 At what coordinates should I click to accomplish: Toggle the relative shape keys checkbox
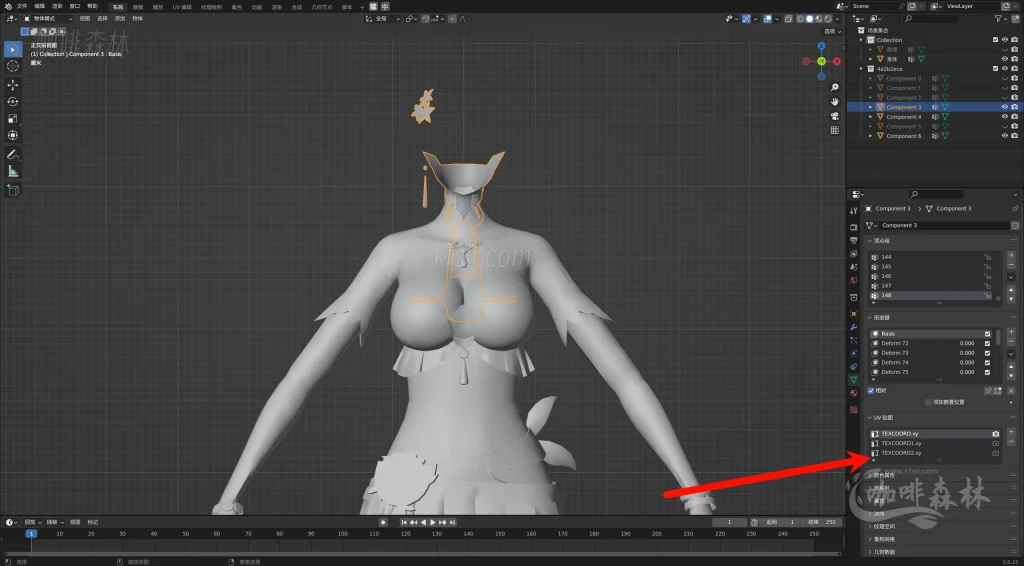pyautogui.click(x=871, y=390)
